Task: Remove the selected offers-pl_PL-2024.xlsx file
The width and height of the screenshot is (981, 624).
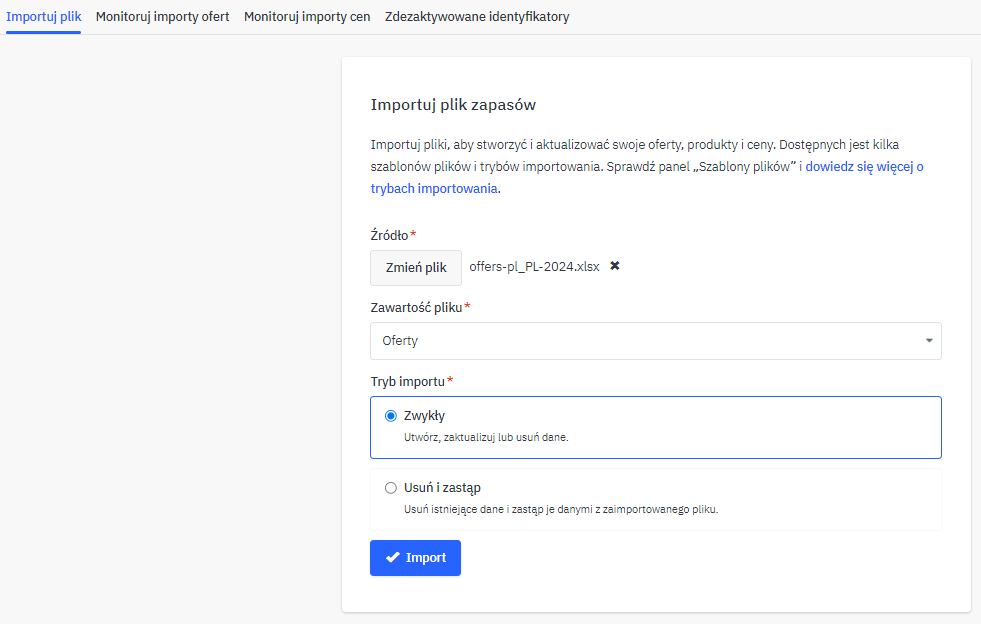Action: point(615,266)
